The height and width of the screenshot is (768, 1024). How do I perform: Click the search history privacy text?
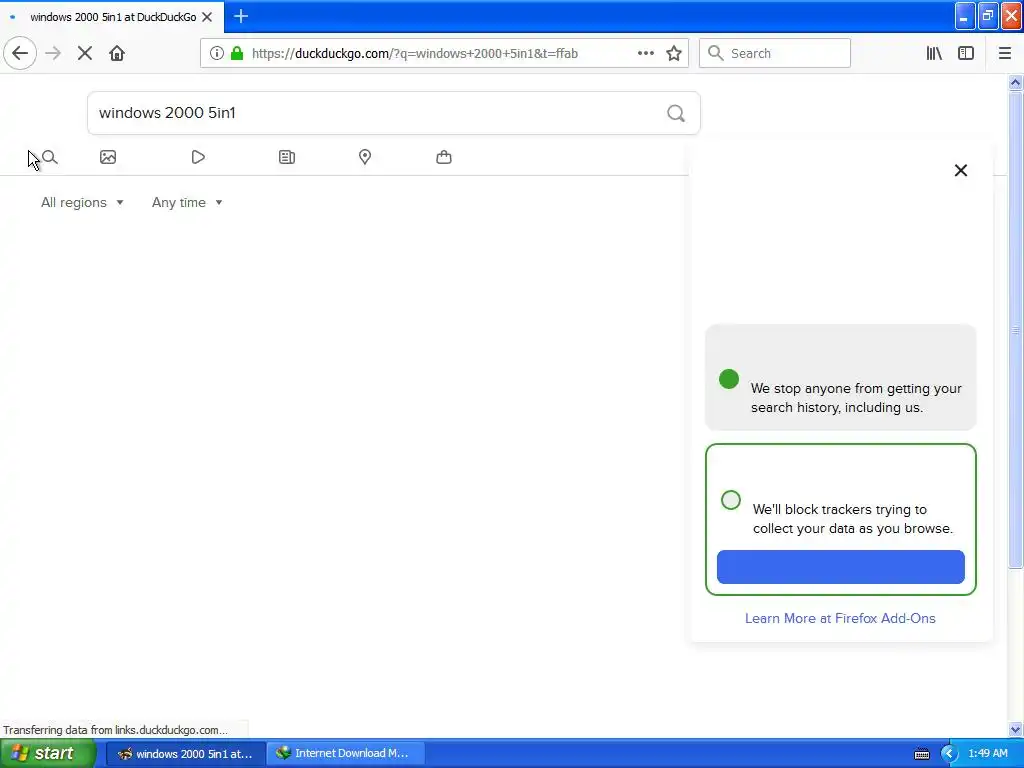856,398
